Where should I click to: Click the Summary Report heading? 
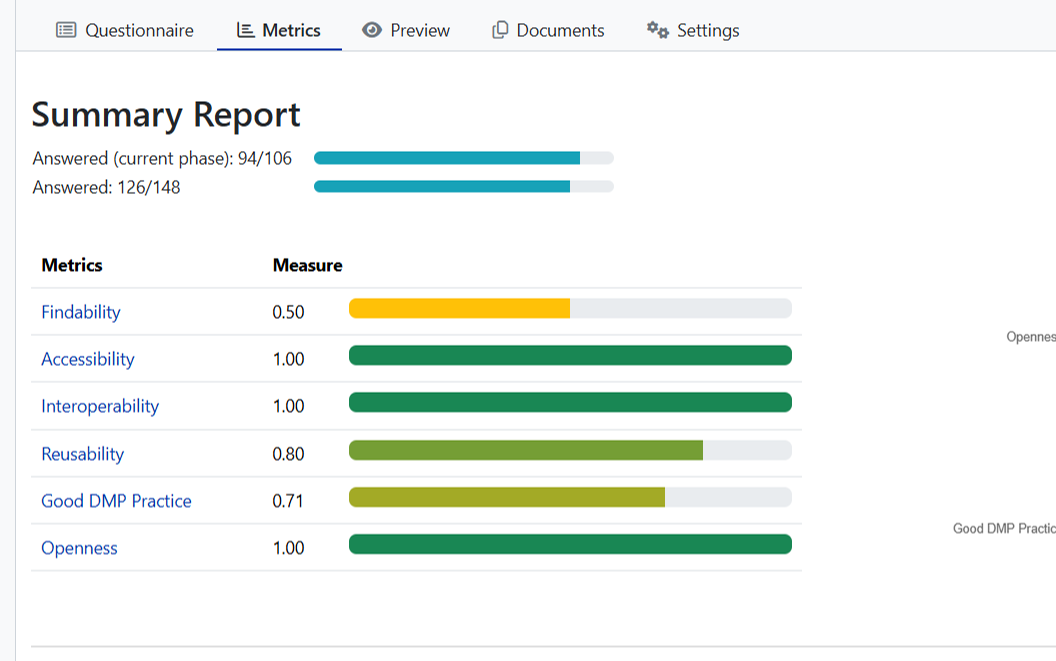coord(166,115)
